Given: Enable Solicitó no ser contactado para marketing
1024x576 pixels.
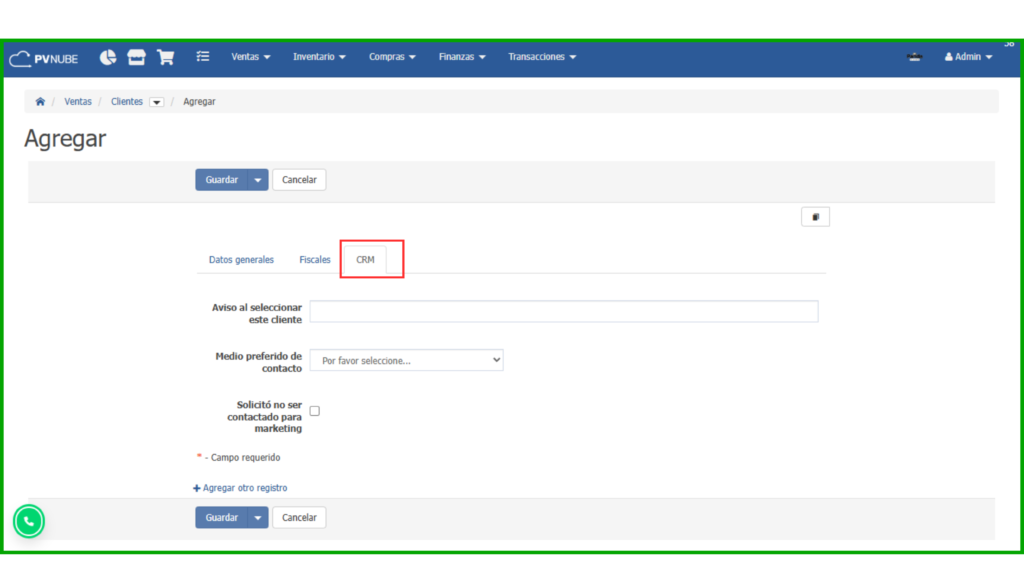Looking at the screenshot, I should (x=314, y=409).
